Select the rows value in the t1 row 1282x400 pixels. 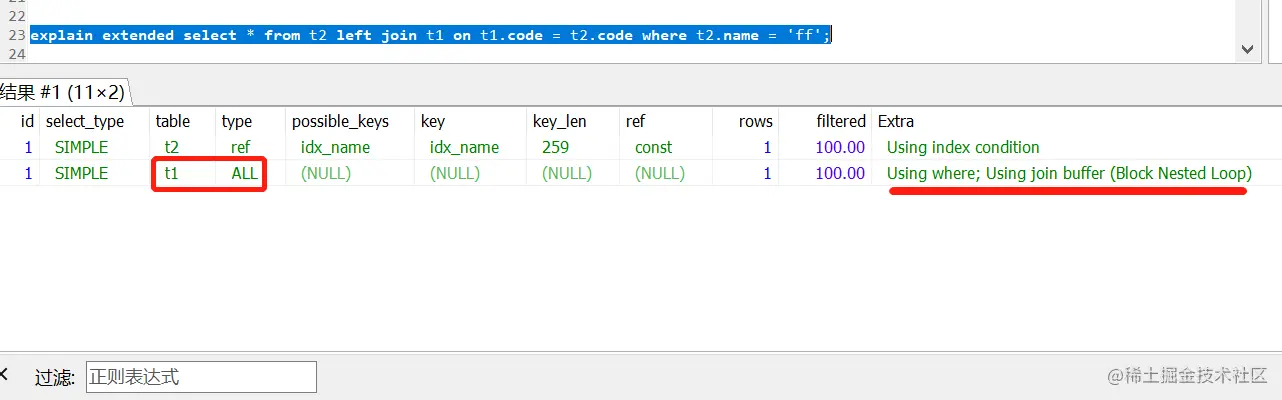point(767,173)
